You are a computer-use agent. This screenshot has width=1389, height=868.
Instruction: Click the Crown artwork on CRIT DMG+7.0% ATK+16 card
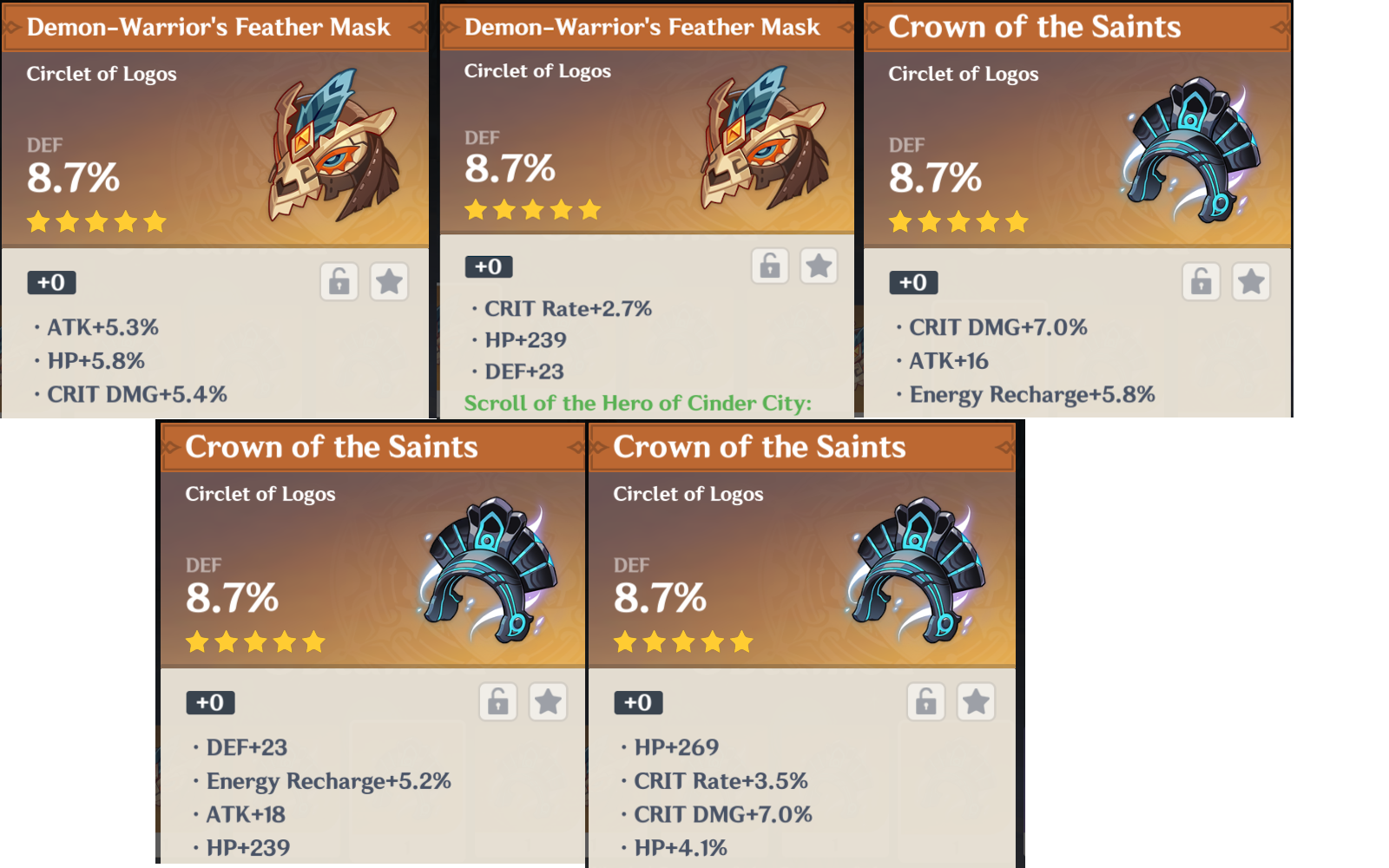(1189, 149)
